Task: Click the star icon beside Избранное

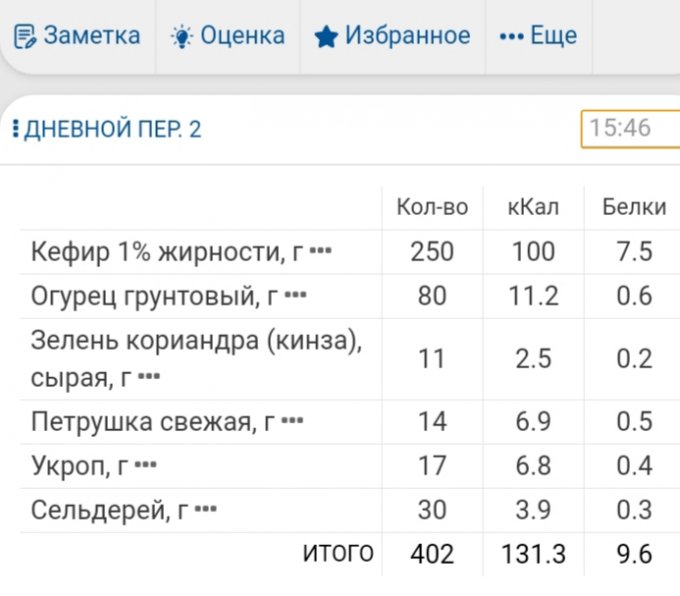Action: 326,37
